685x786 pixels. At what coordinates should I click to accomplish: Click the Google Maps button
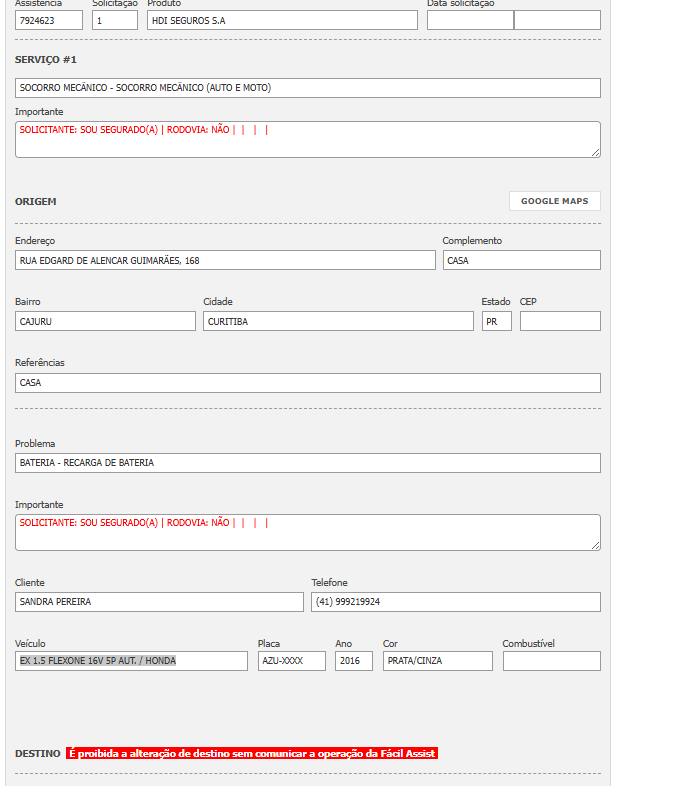pos(554,201)
